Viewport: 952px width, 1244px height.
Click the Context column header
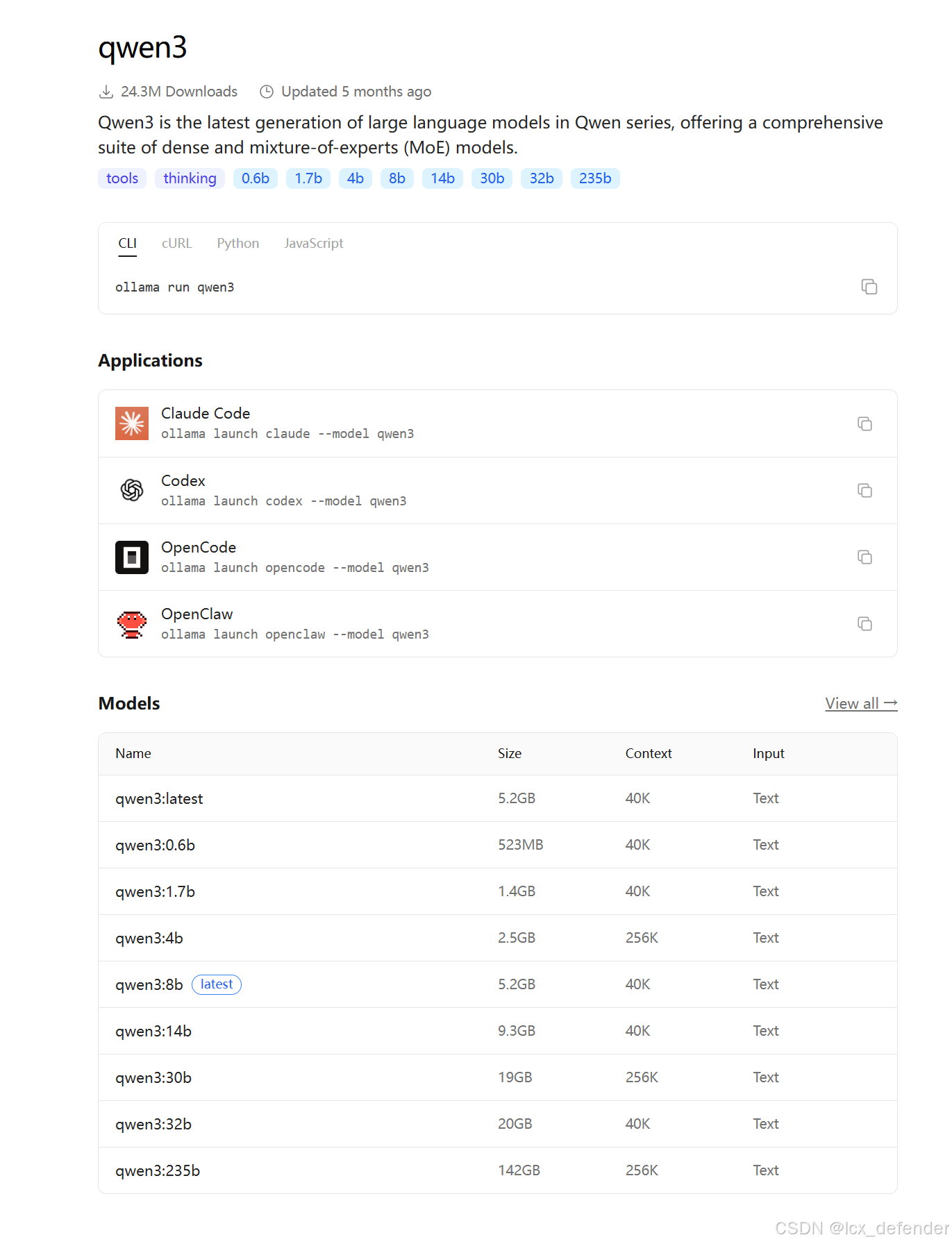649,754
